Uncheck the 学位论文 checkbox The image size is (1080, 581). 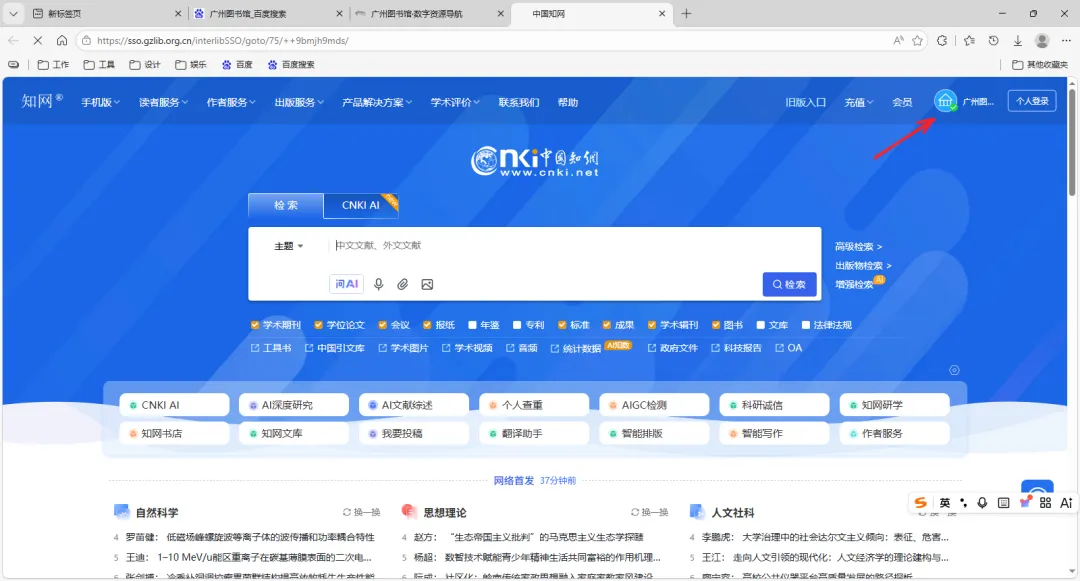(318, 325)
